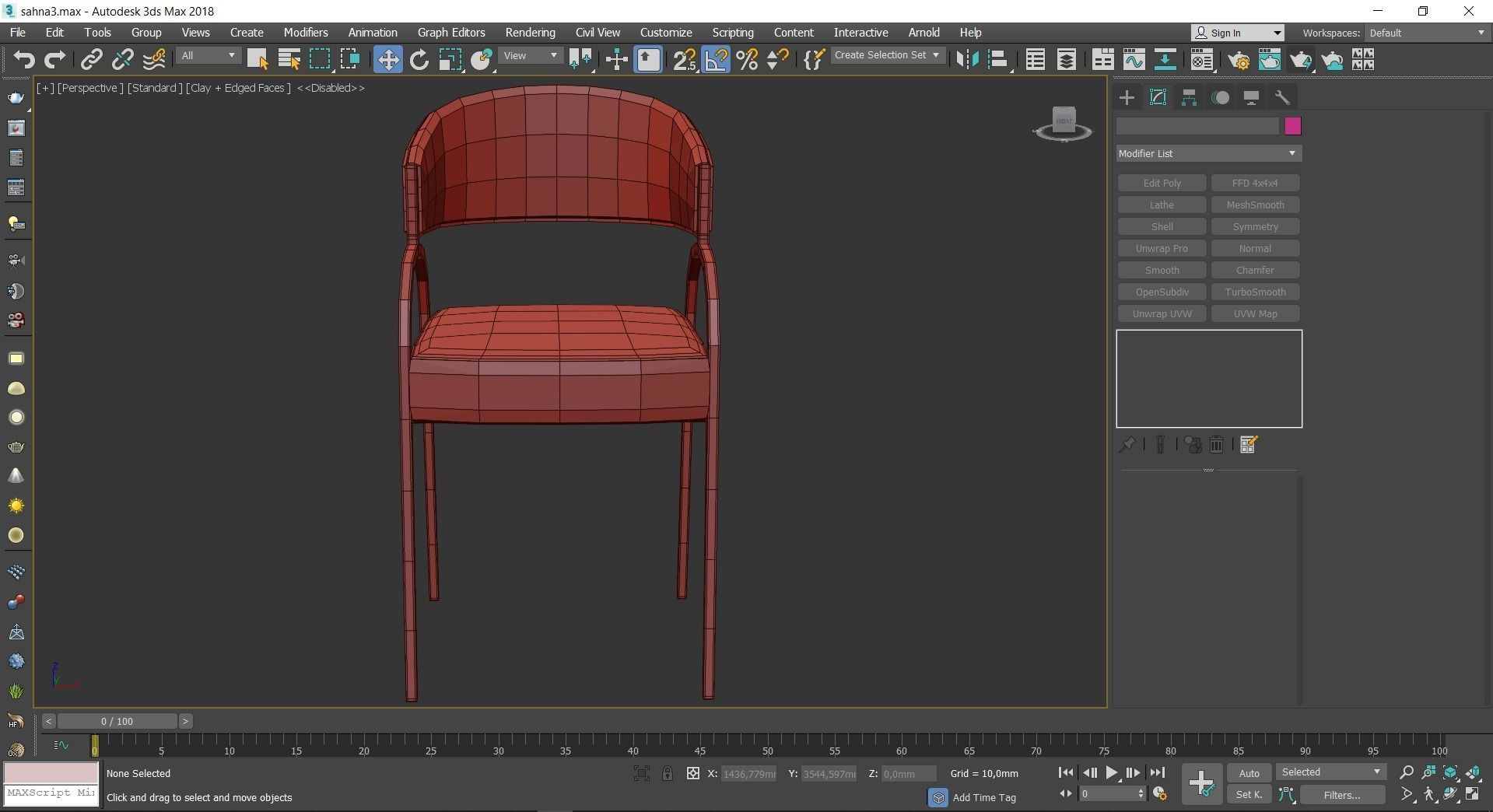Activate the Select Object tool
Screen dimensions: 1493x812
point(258,60)
